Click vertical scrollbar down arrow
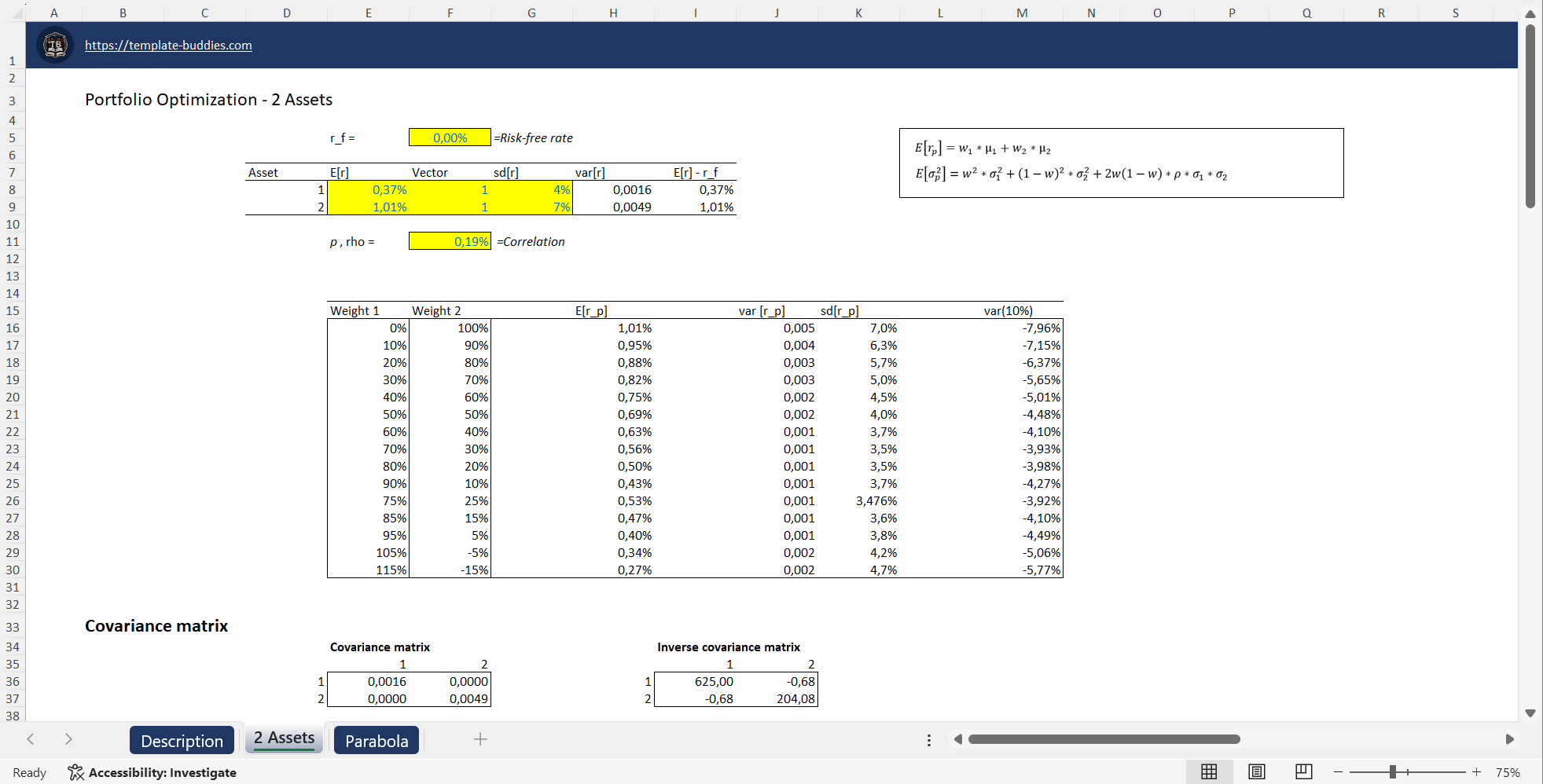This screenshot has width=1543, height=784. [1530, 713]
